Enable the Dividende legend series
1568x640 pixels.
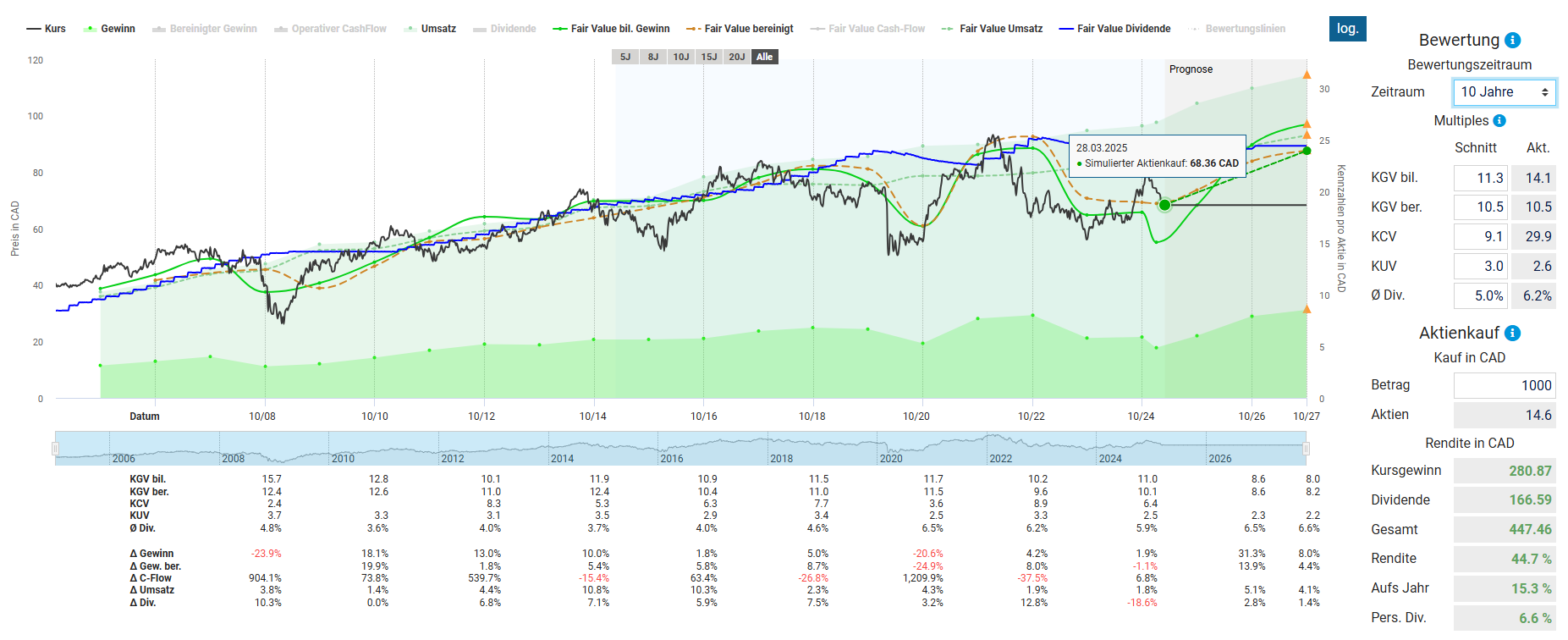(504, 29)
